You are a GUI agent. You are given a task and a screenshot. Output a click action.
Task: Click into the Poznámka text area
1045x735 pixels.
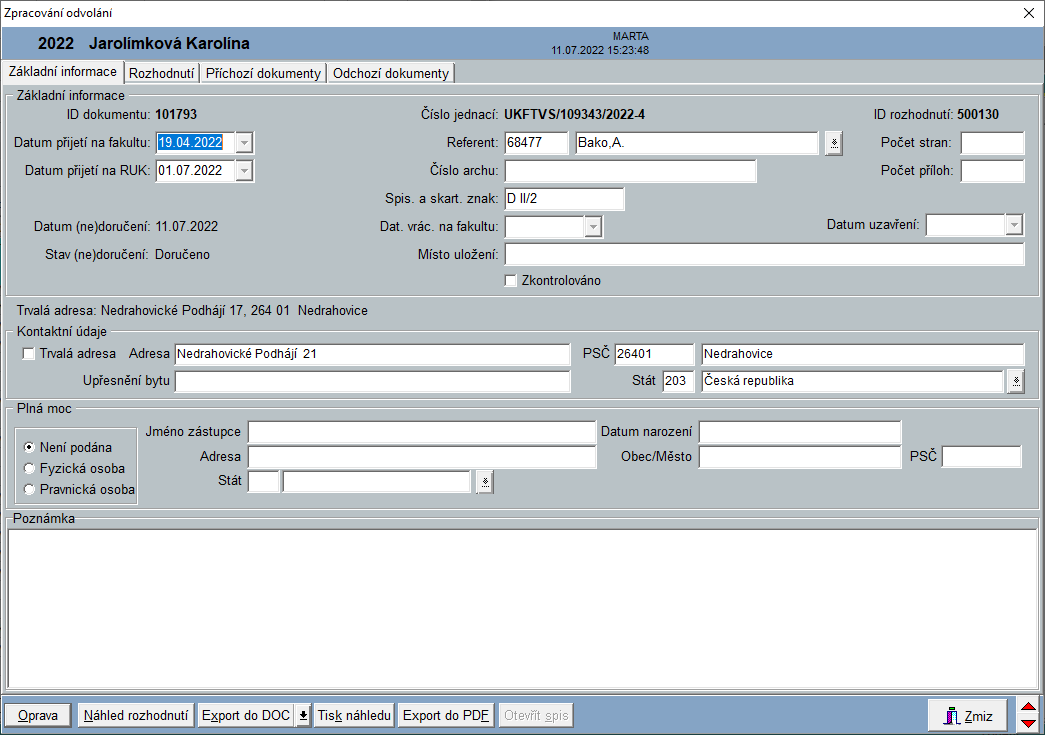tap(522, 607)
